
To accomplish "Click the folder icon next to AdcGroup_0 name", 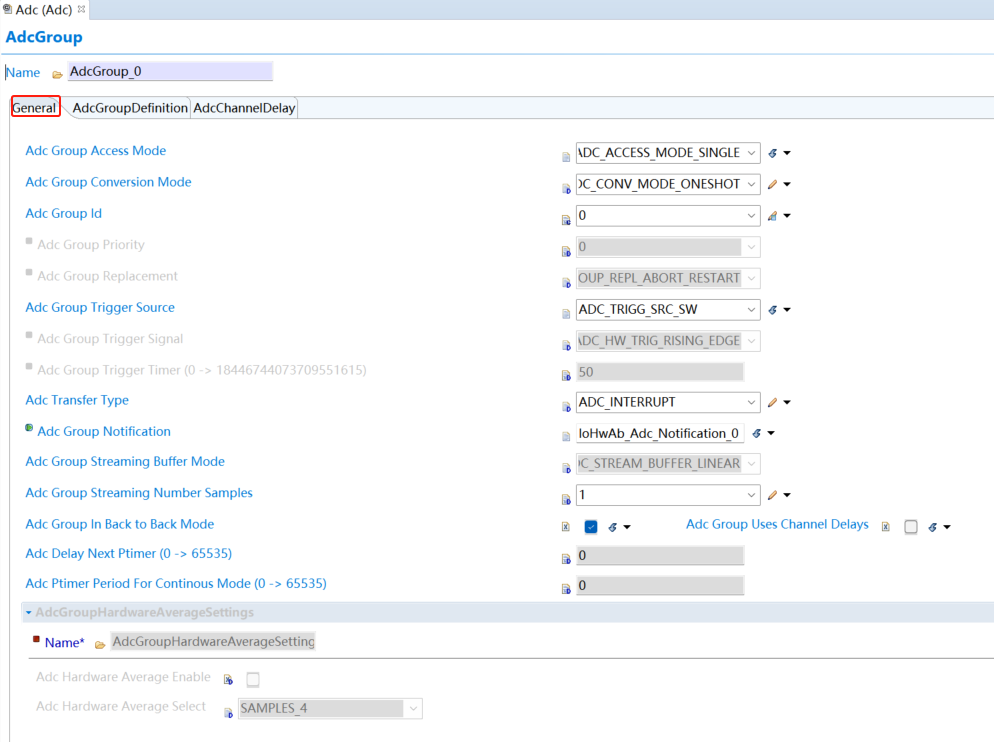I will click(57, 74).
